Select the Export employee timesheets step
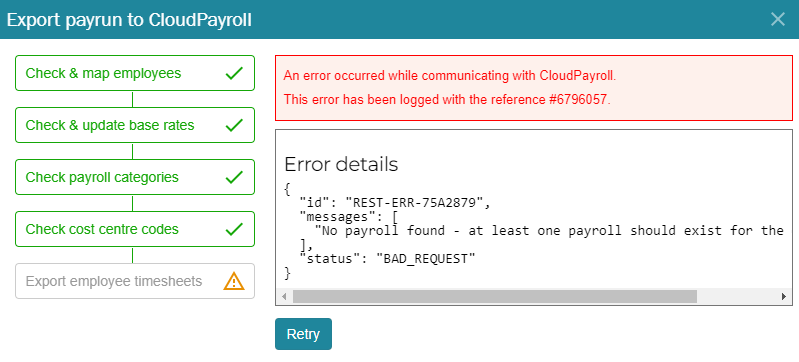 click(135, 281)
